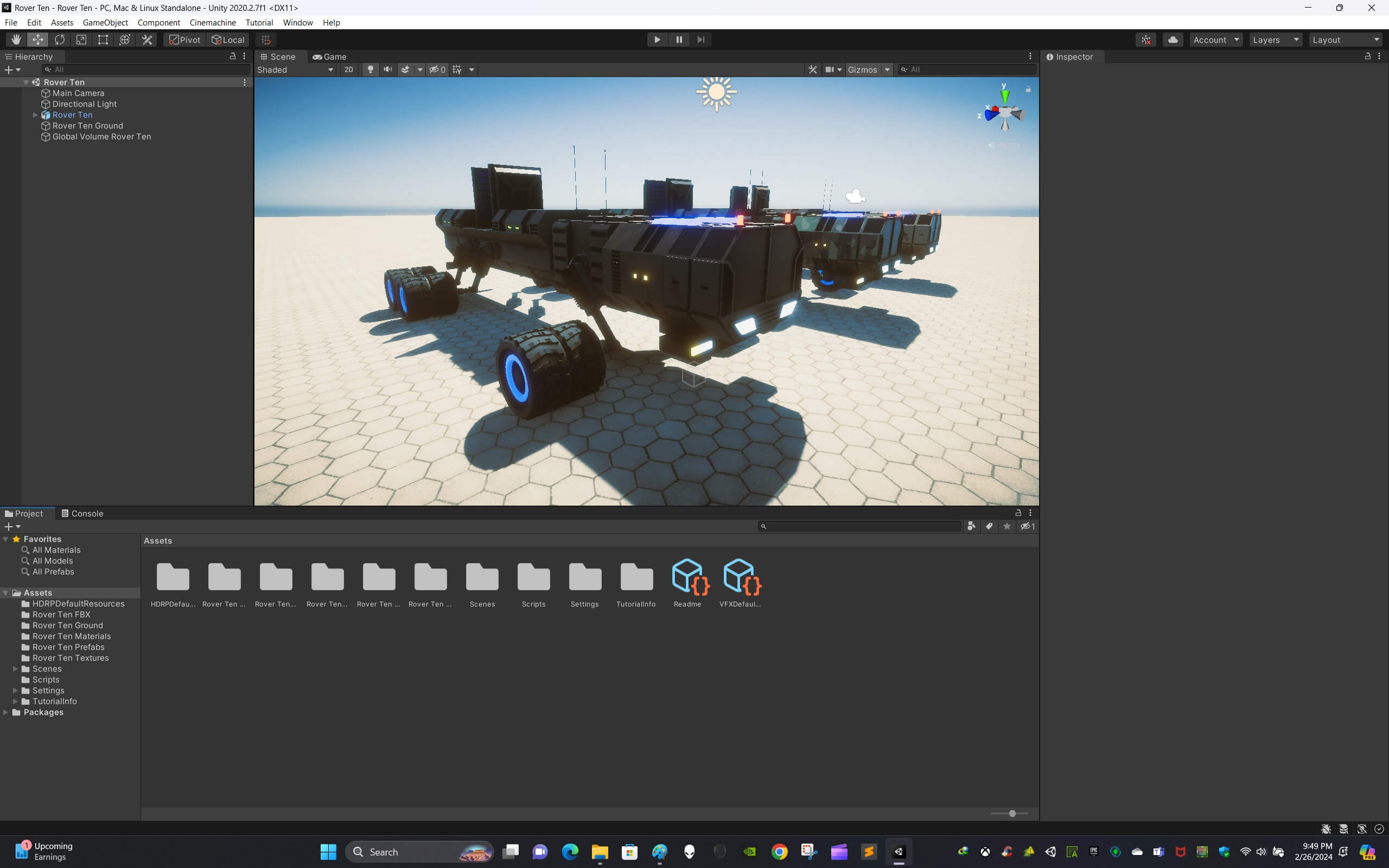Click the Step frame button

point(701,40)
